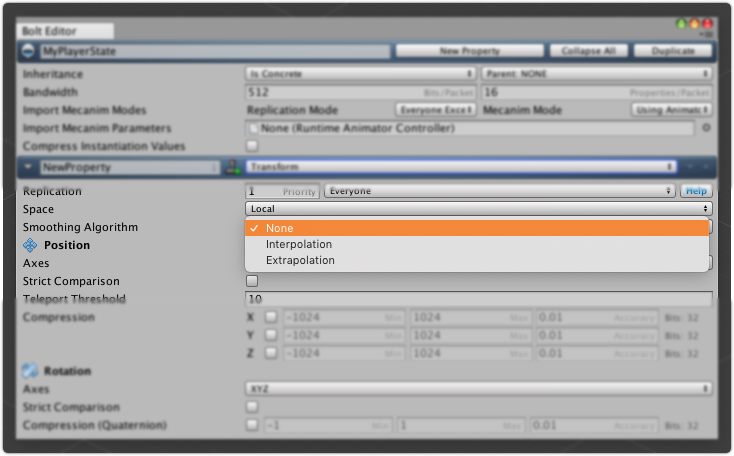Open Replication Mode Everyone Except dropdown
This screenshot has width=734, height=456.
[x=435, y=110]
